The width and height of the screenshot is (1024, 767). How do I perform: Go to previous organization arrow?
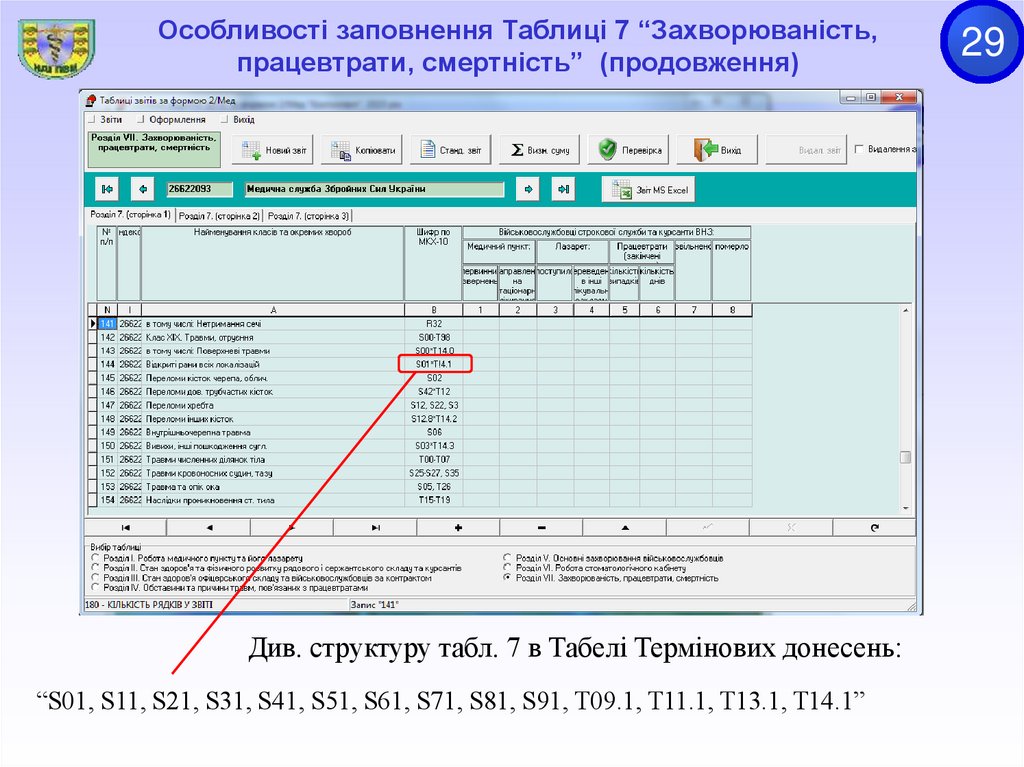click(143, 189)
